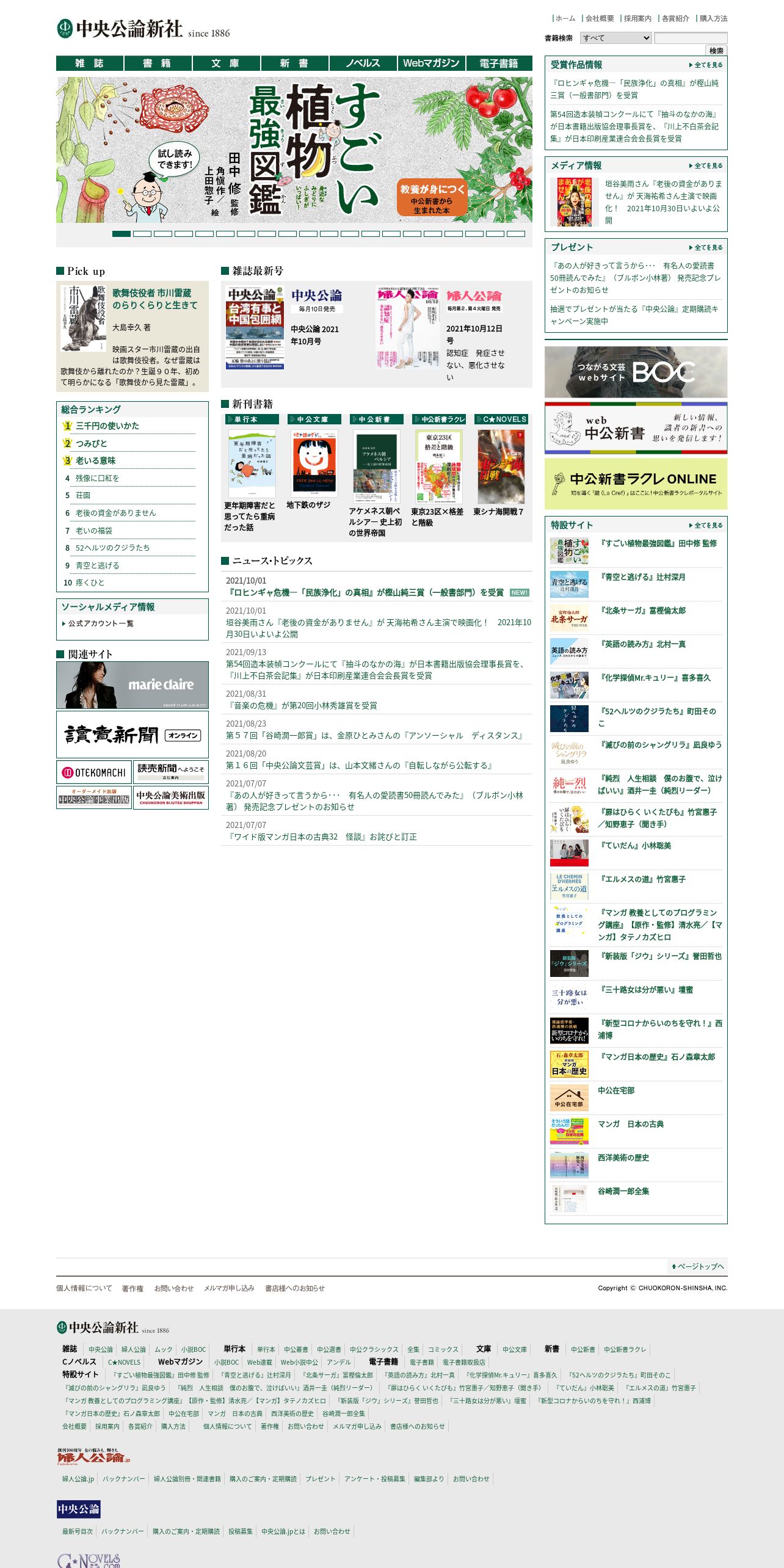This screenshot has height=1568, width=784.
Task: Open 青空と逃げる special site thumbnail
Action: coord(569,584)
